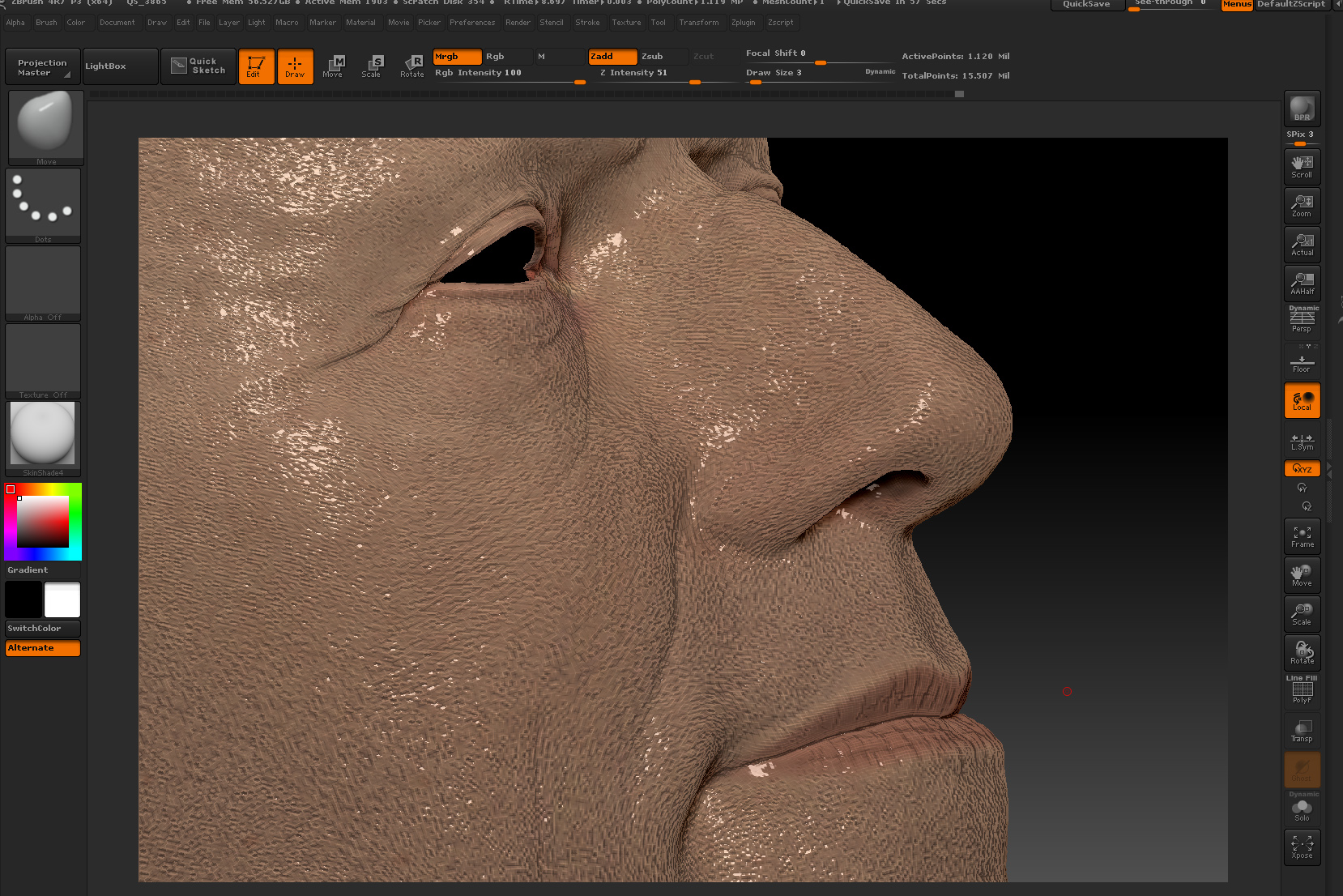This screenshot has width=1343, height=896.
Task: Toggle Solo mode
Action: [x=1302, y=809]
